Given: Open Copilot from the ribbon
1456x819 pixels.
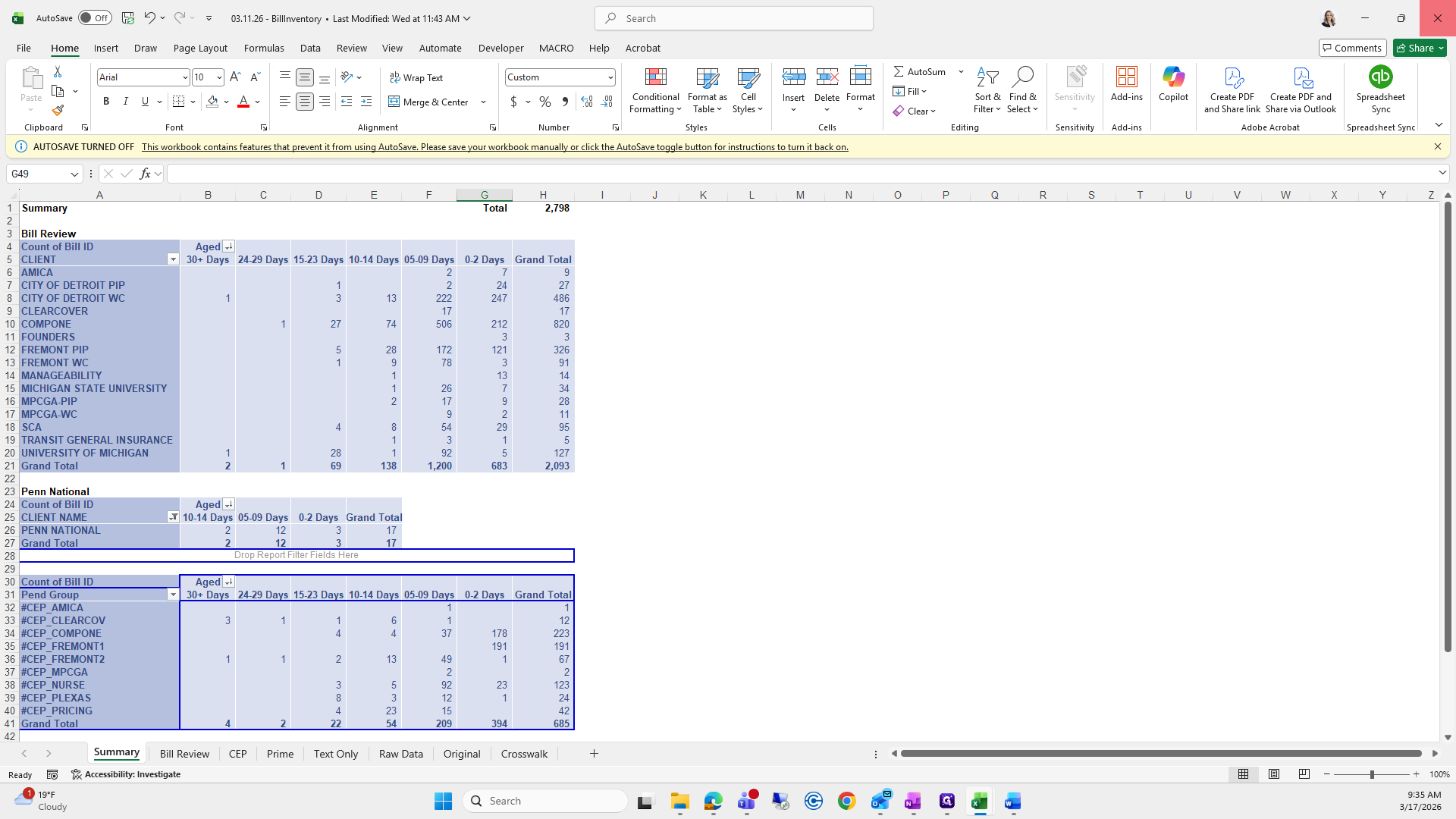Looking at the screenshot, I should click(x=1173, y=84).
